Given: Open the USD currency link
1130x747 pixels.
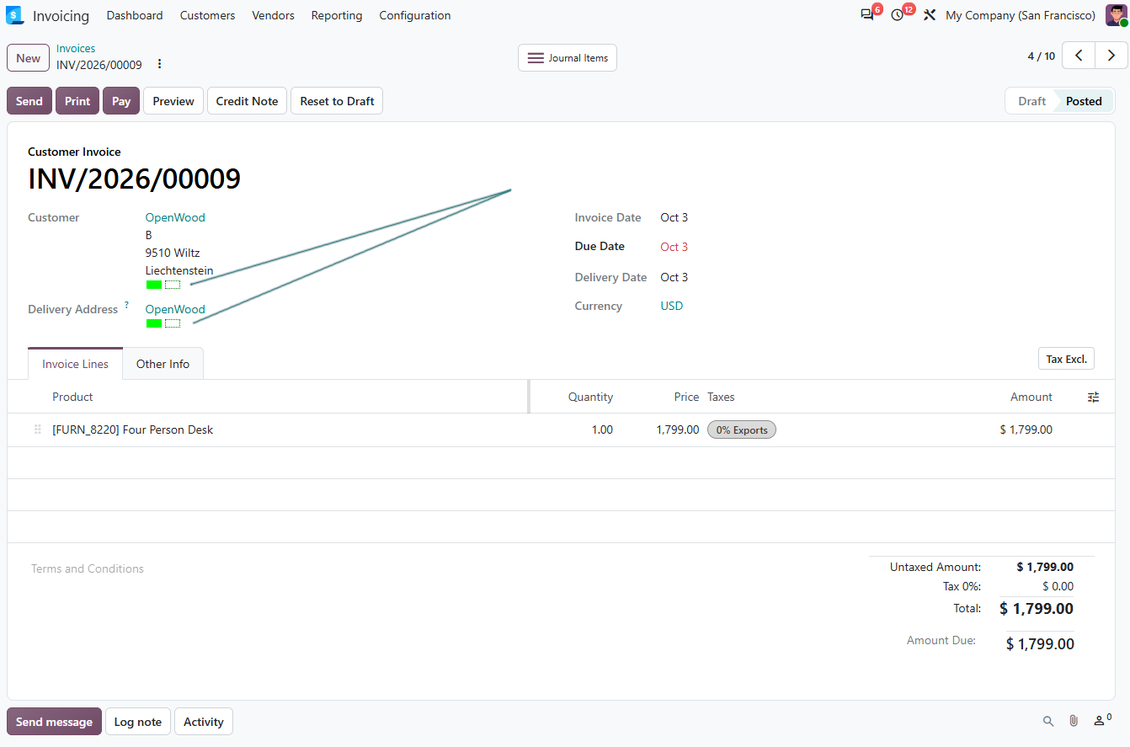Looking at the screenshot, I should coord(672,305).
